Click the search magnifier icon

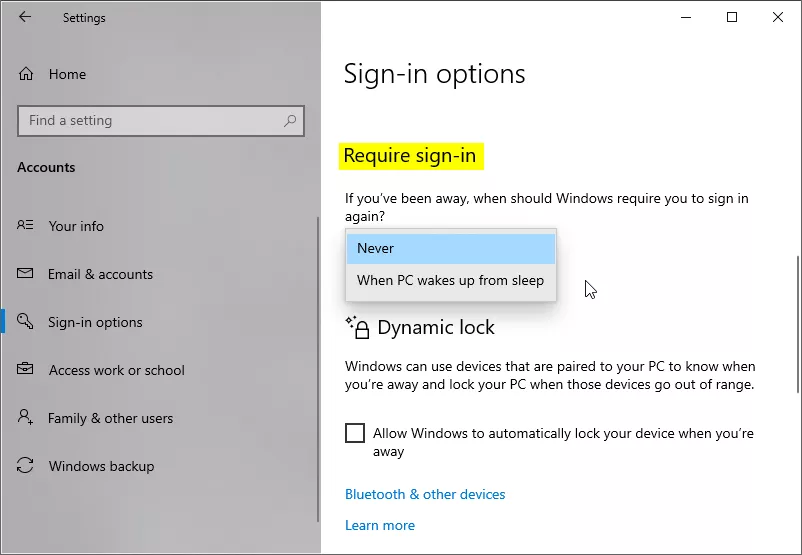tap(290, 121)
